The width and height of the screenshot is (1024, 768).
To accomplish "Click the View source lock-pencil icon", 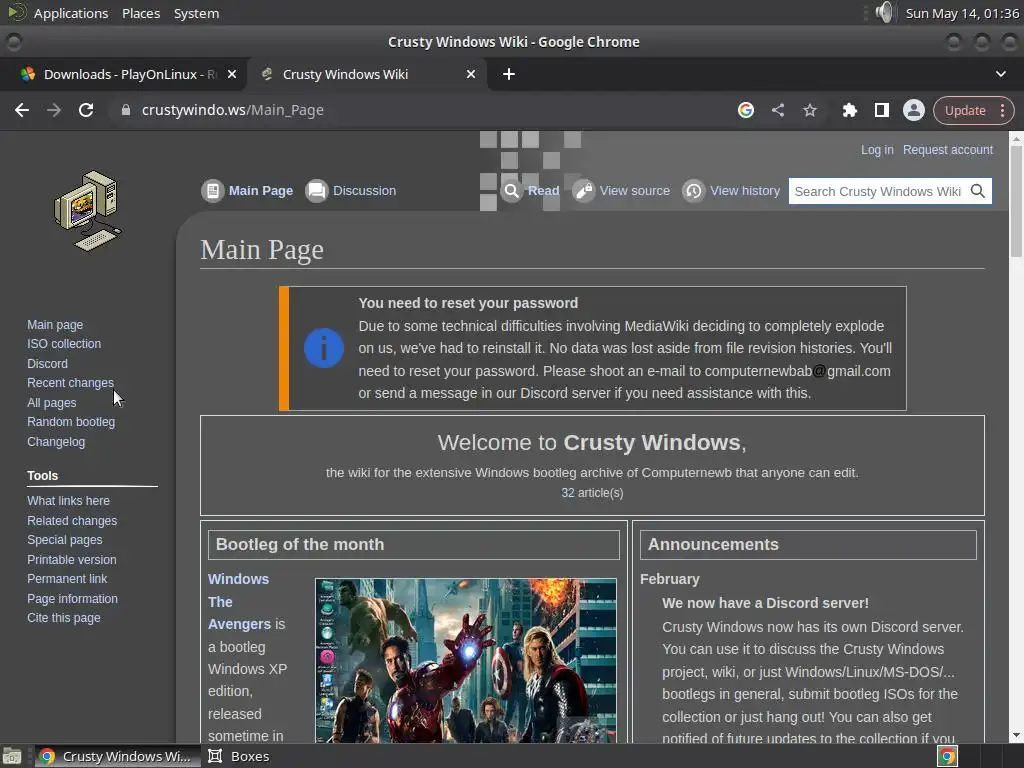I will coord(584,191).
